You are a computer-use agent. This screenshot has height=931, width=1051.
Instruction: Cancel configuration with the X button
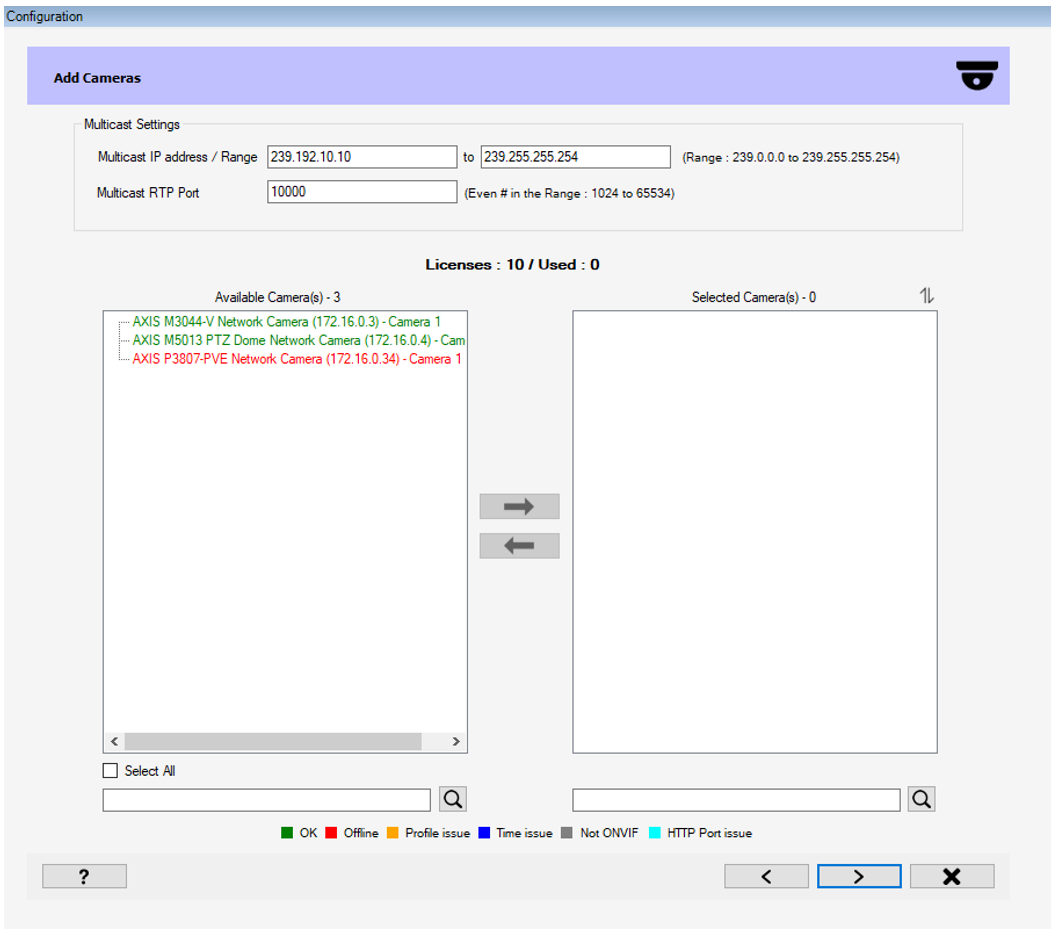pyautogui.click(x=951, y=876)
